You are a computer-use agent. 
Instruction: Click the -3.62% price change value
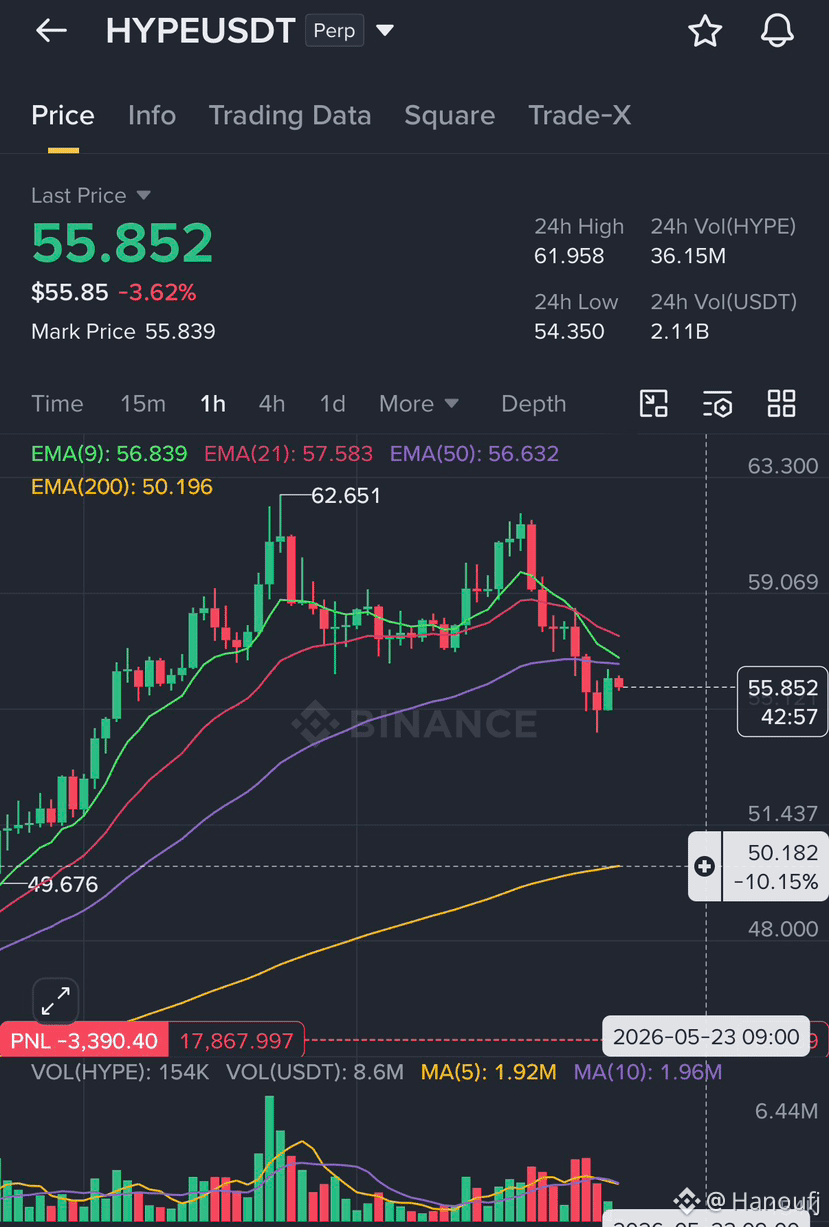coord(157,293)
